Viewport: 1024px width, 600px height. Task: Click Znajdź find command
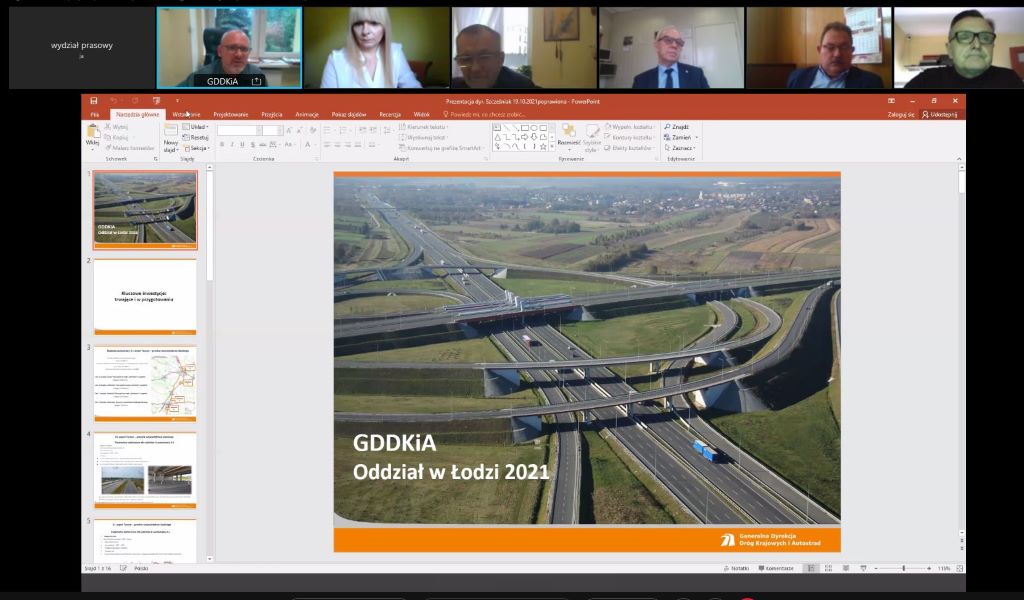tap(677, 127)
